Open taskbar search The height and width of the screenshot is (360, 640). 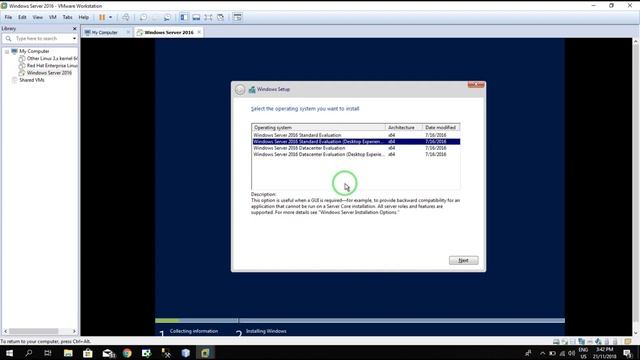point(29,353)
